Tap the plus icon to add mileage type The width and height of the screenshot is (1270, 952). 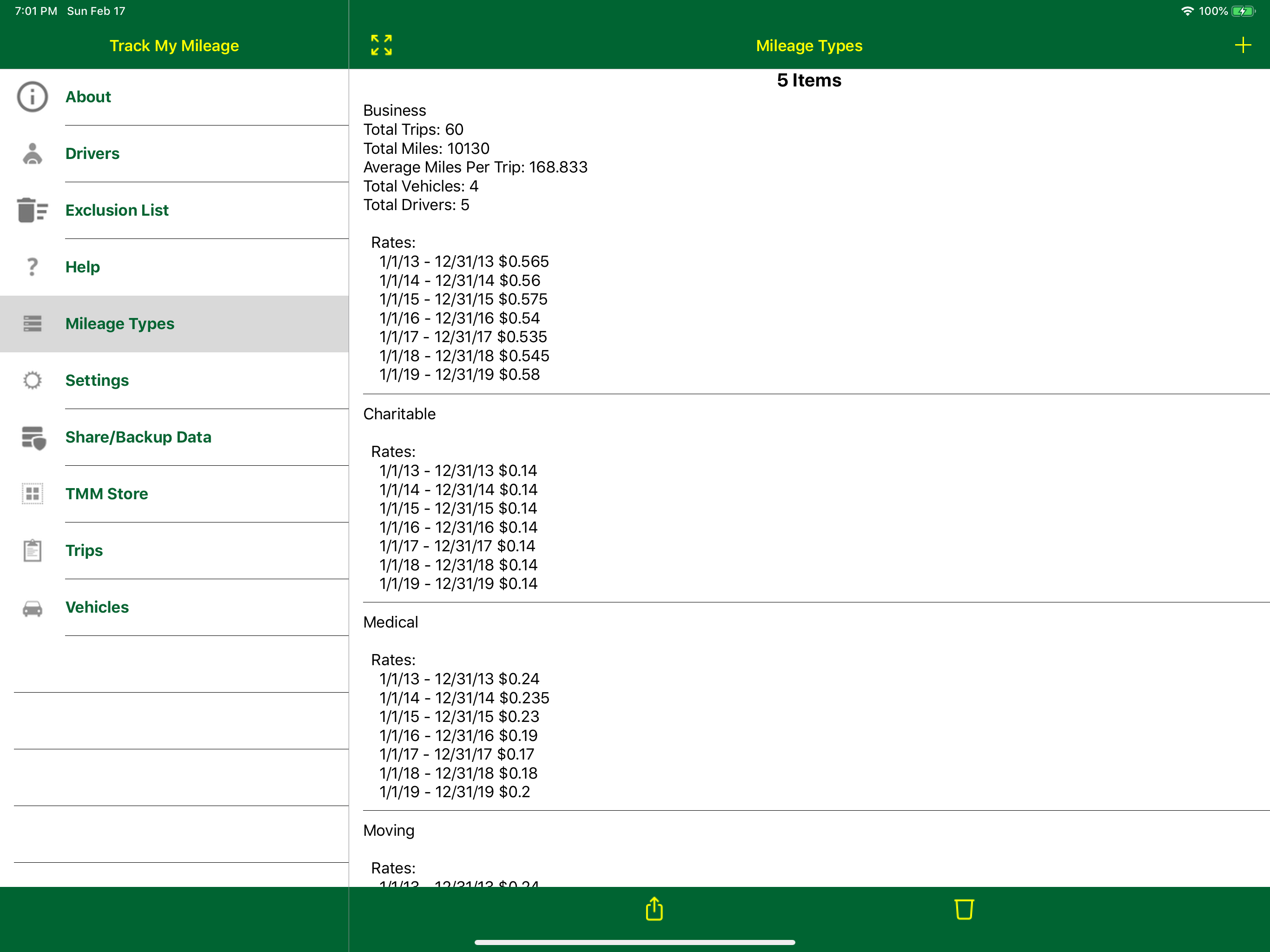point(1243,46)
